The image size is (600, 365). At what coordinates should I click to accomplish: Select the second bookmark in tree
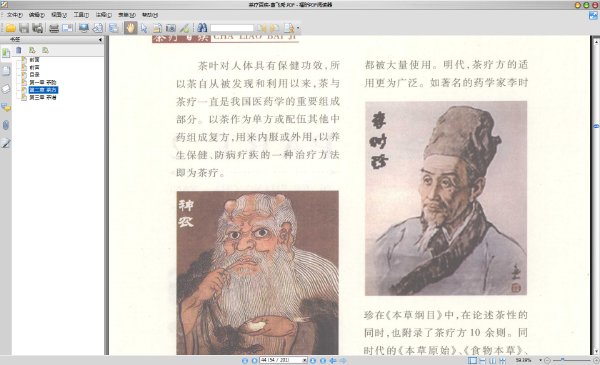tap(34, 67)
